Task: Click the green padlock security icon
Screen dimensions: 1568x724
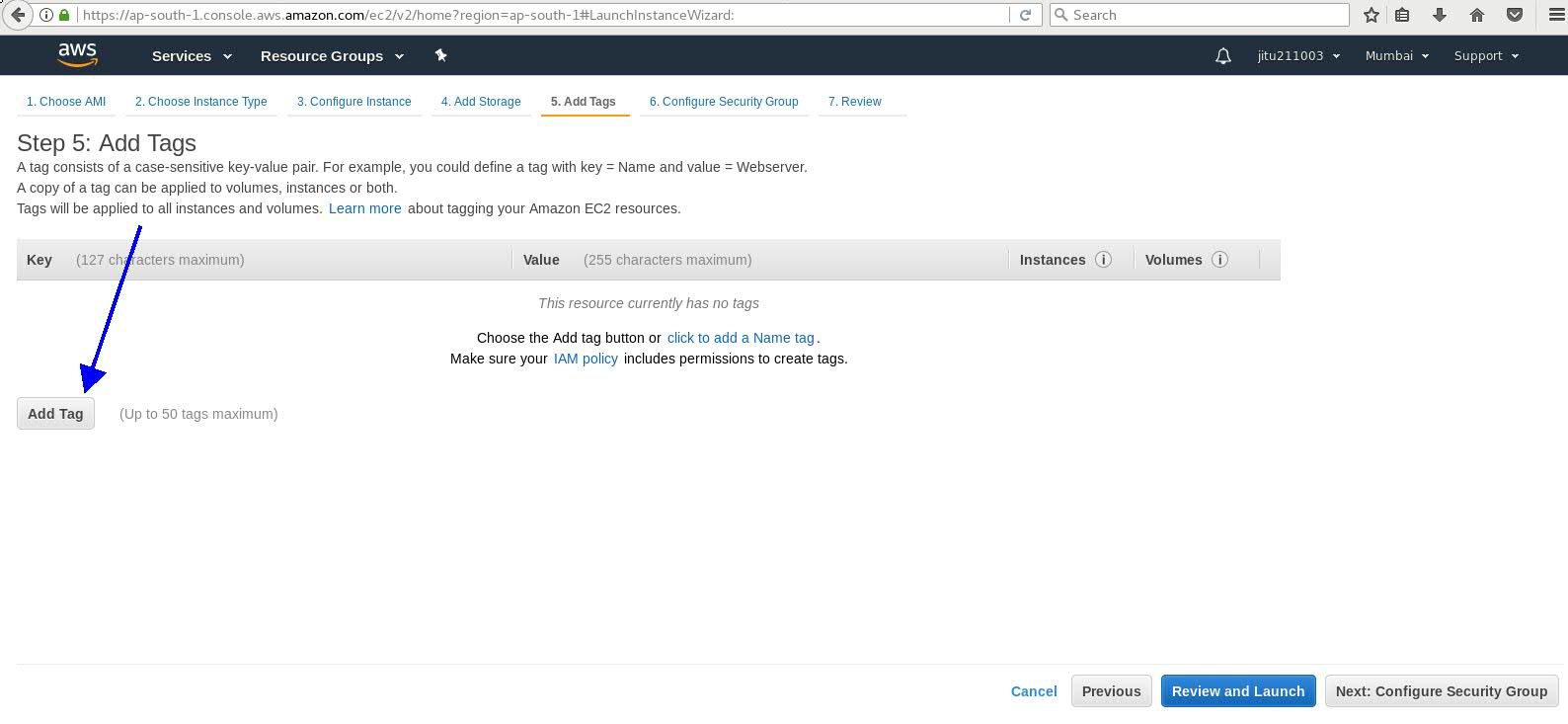Action: click(x=64, y=15)
